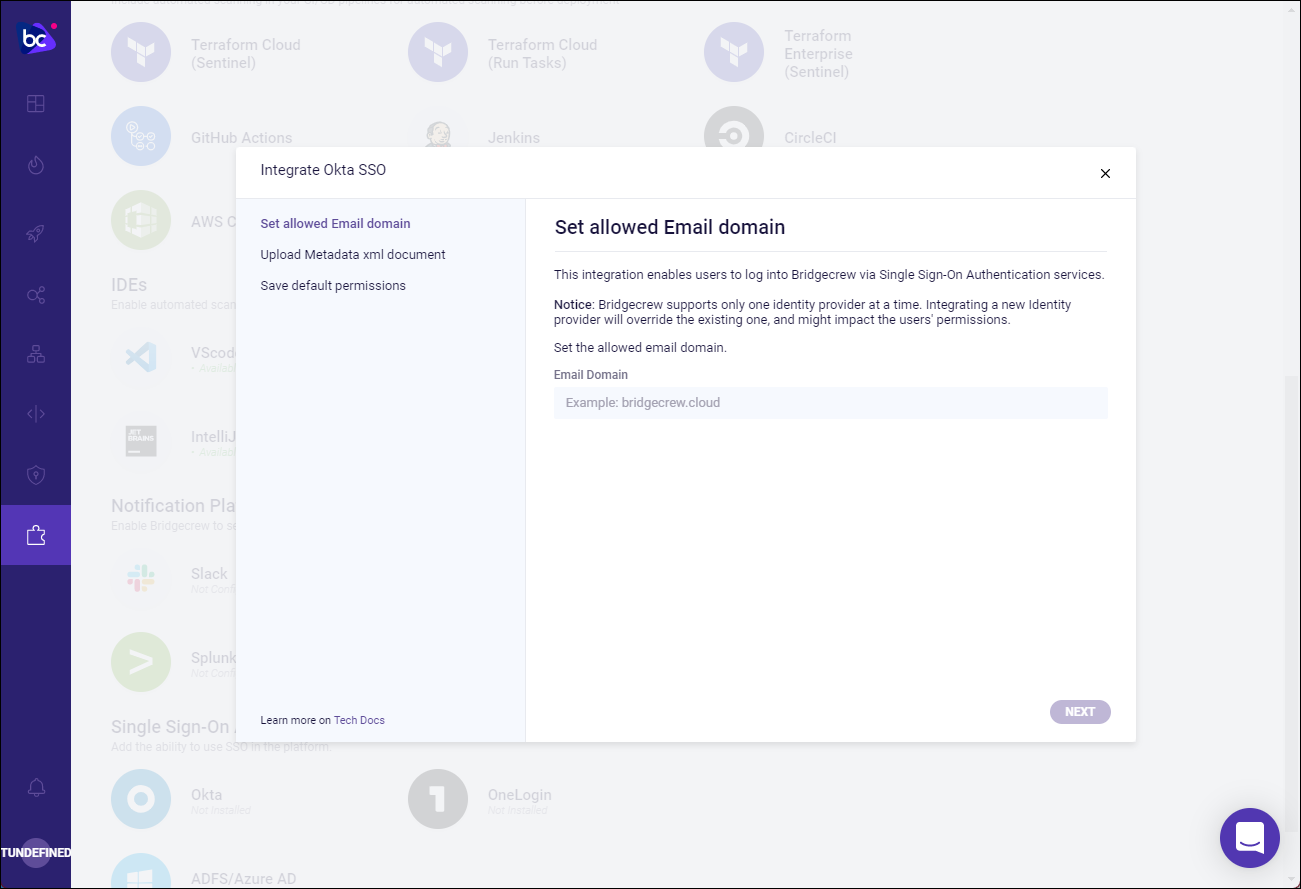Open the code brackets icon in sidebar
The image size is (1301, 889).
(36, 414)
